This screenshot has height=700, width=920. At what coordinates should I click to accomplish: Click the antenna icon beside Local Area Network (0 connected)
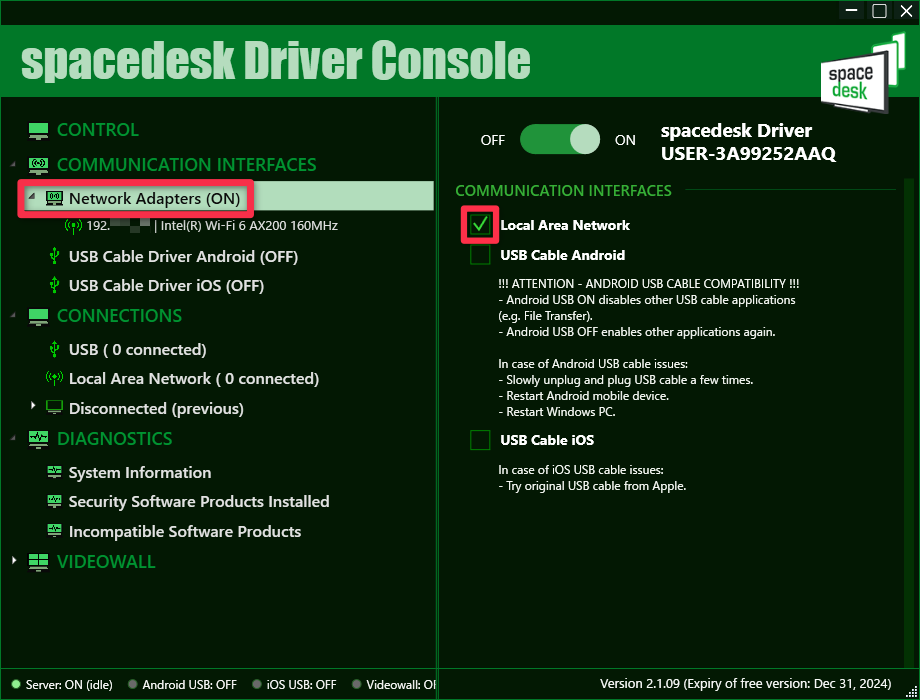(x=54, y=378)
